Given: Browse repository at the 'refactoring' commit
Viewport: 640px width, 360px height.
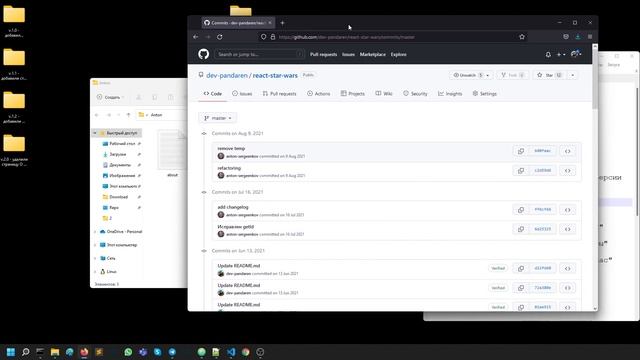Looking at the screenshot, I should click(568, 171).
